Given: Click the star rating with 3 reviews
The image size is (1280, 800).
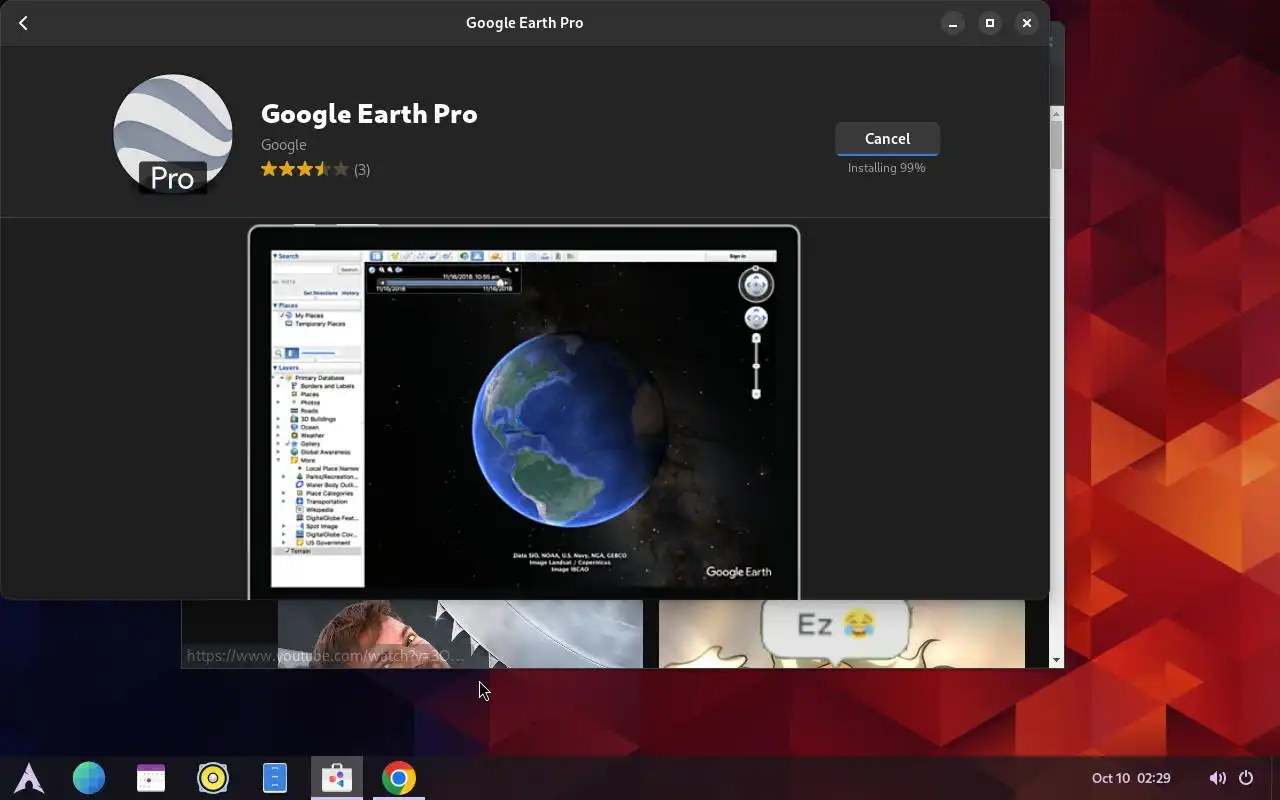Looking at the screenshot, I should coord(315,170).
